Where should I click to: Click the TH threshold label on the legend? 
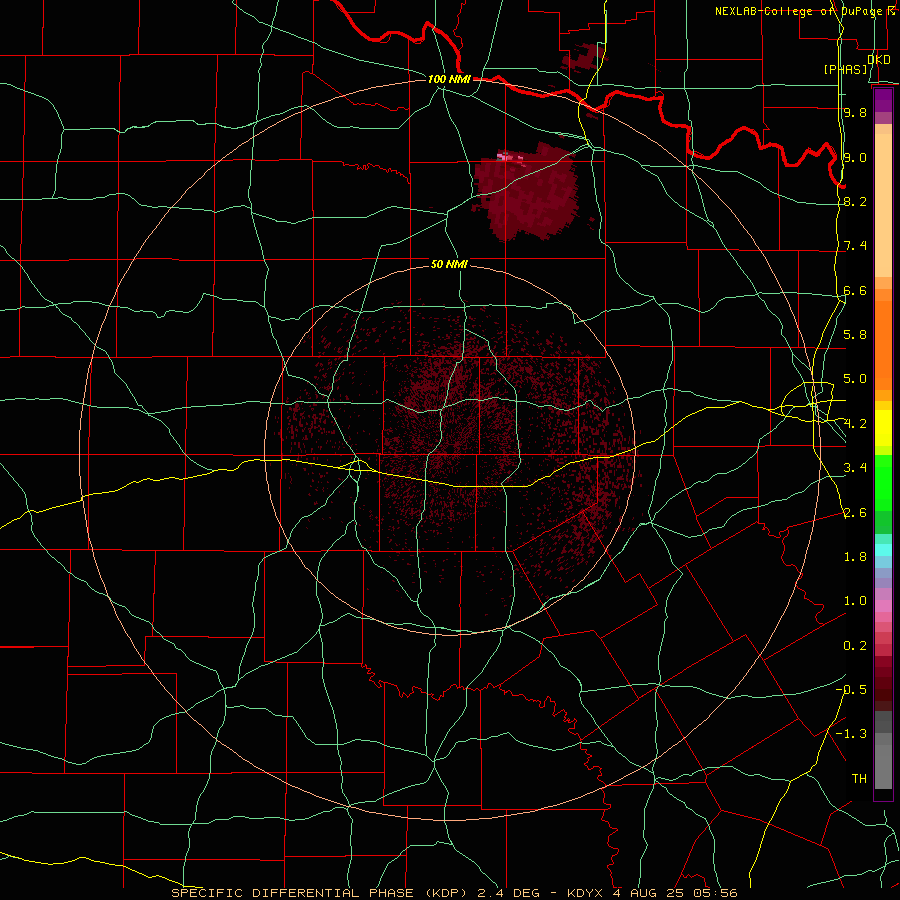point(859,779)
